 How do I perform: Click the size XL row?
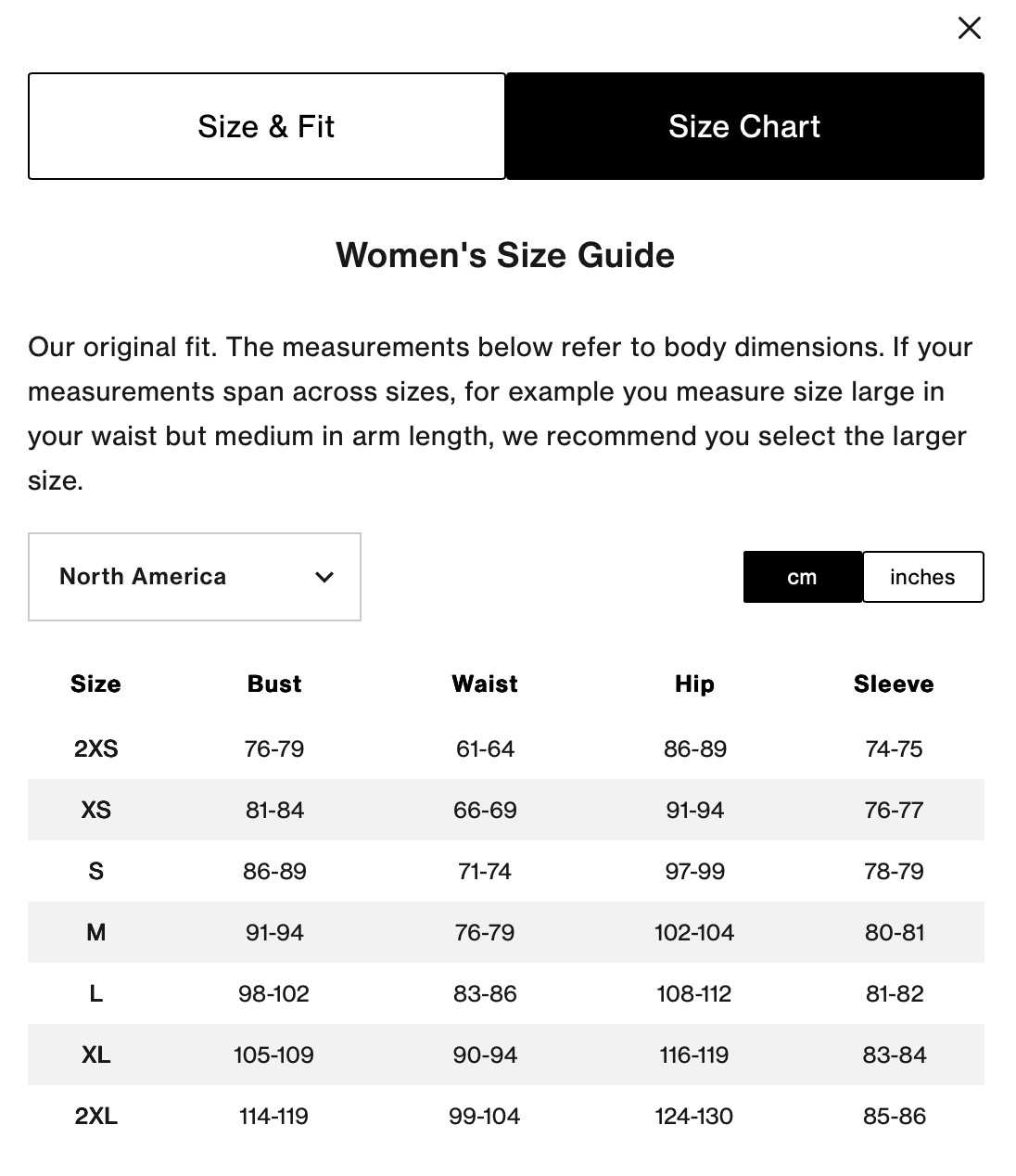tap(95, 1055)
